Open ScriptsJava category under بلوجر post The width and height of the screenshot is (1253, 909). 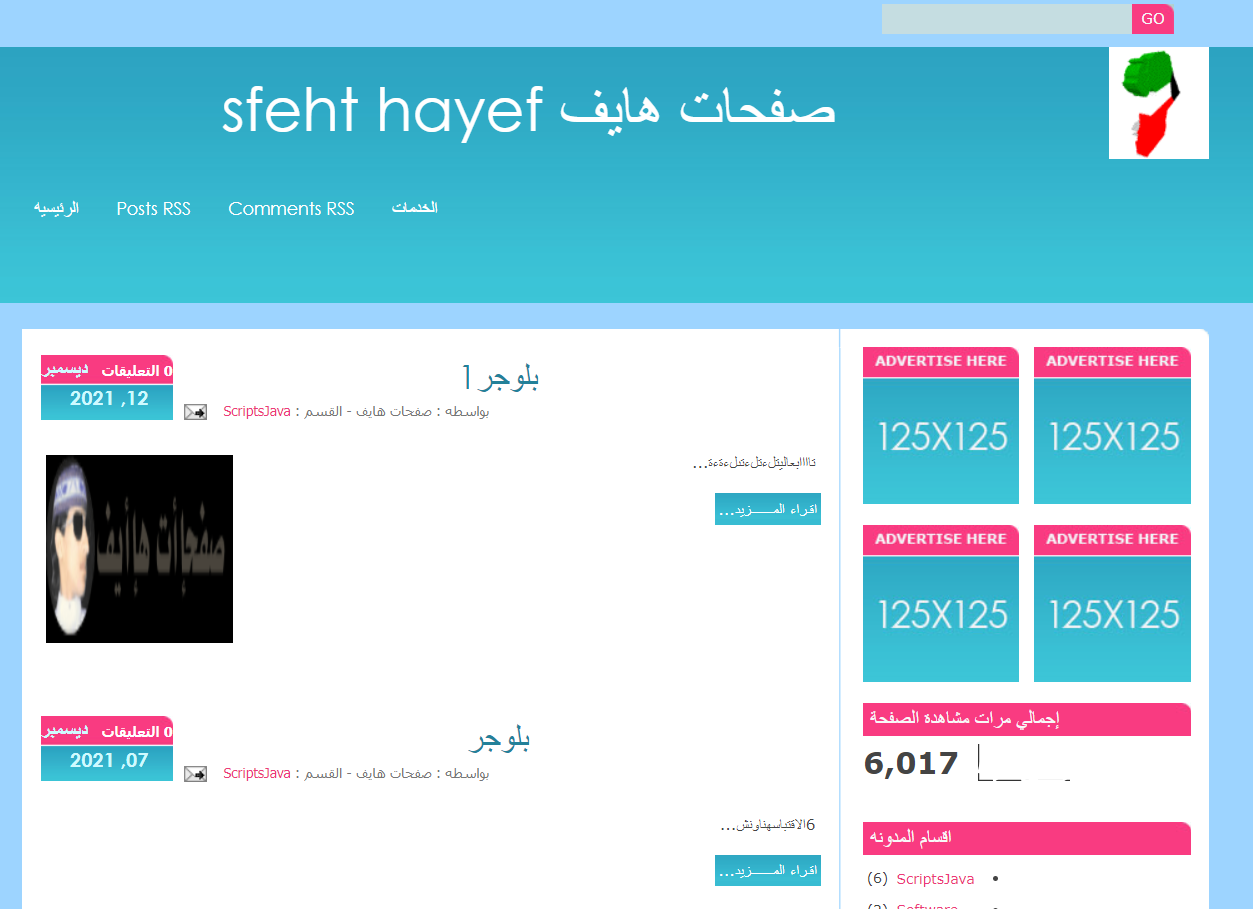pos(257,773)
